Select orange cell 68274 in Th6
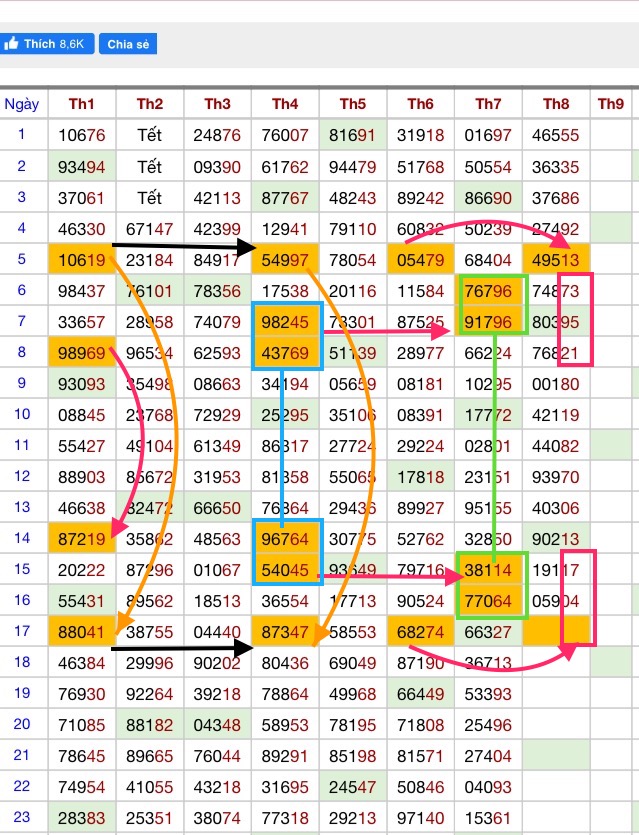 click(x=420, y=632)
